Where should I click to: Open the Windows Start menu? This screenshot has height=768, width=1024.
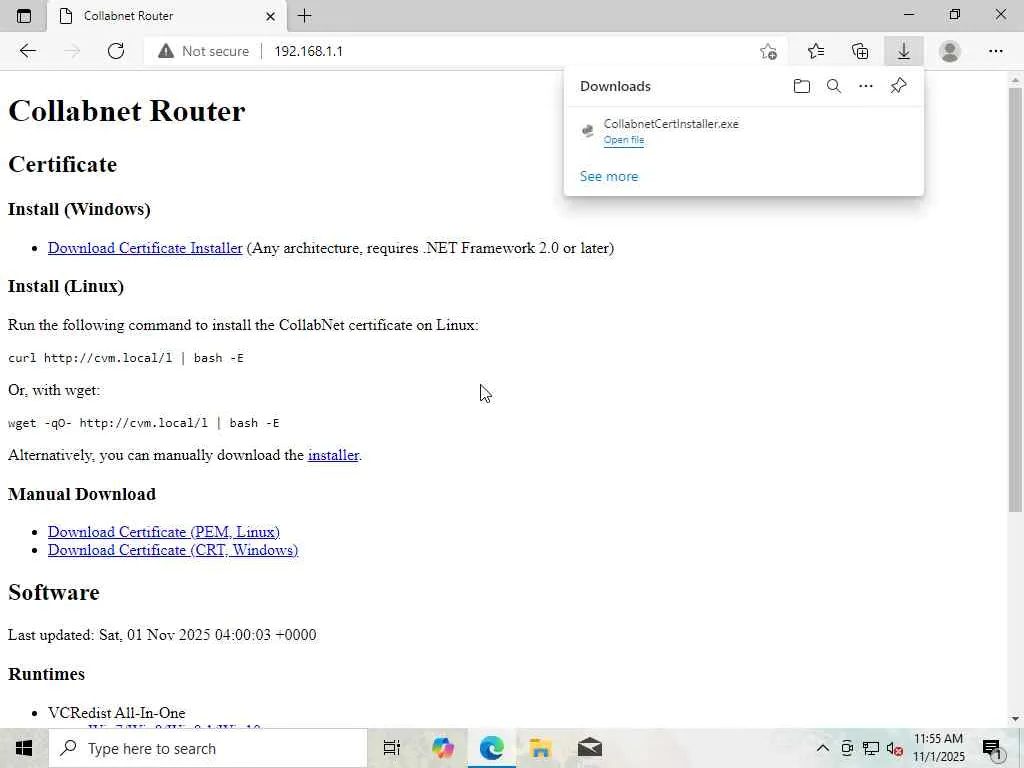tap(24, 748)
